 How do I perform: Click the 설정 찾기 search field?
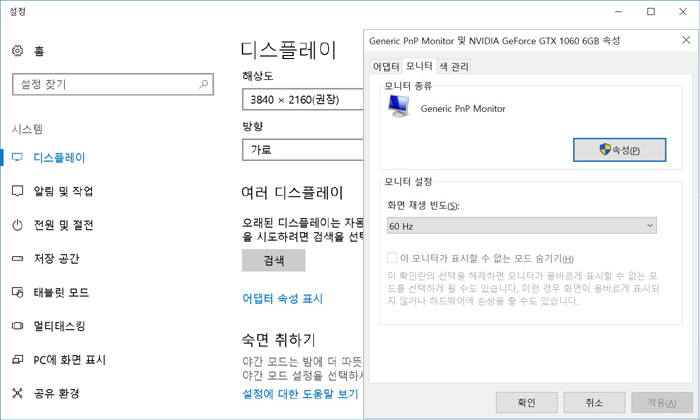tap(111, 86)
